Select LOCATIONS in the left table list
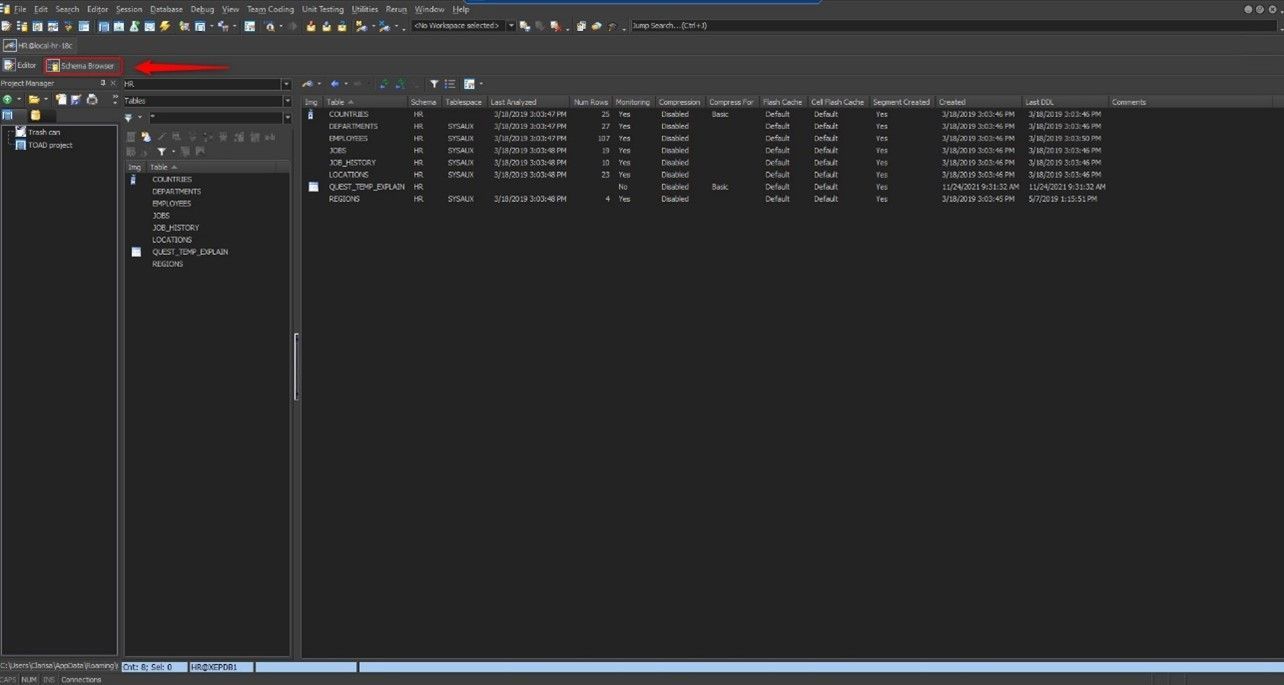The image size is (1284, 685). pos(172,240)
